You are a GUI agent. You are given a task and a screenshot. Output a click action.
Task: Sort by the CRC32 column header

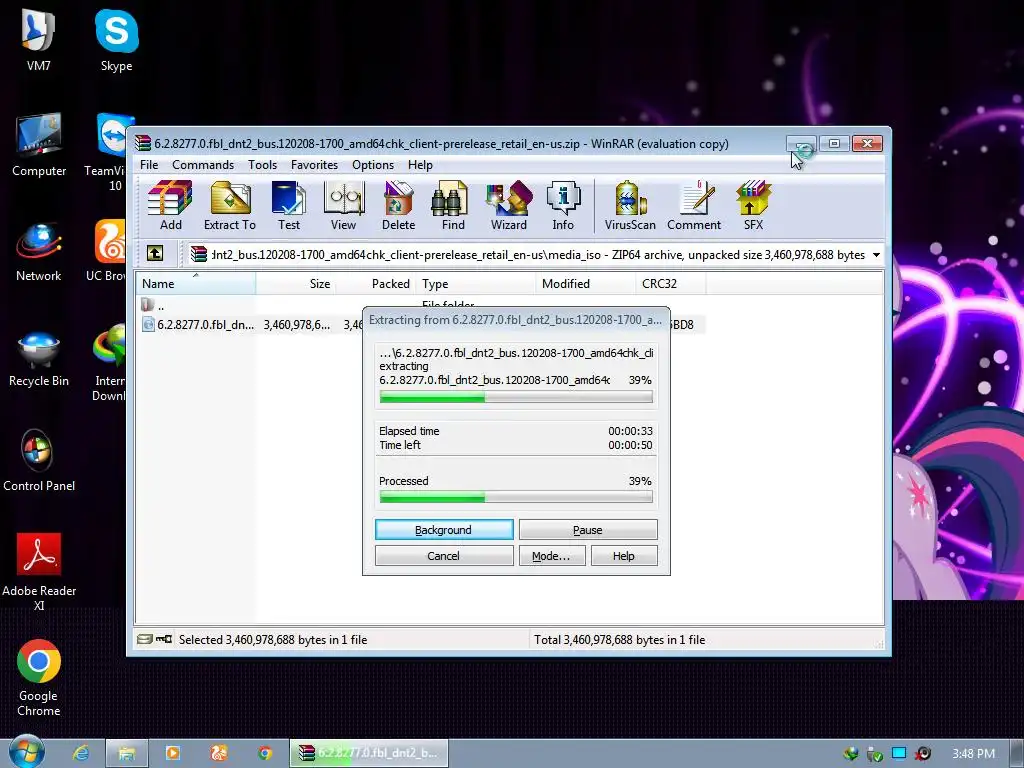point(671,283)
